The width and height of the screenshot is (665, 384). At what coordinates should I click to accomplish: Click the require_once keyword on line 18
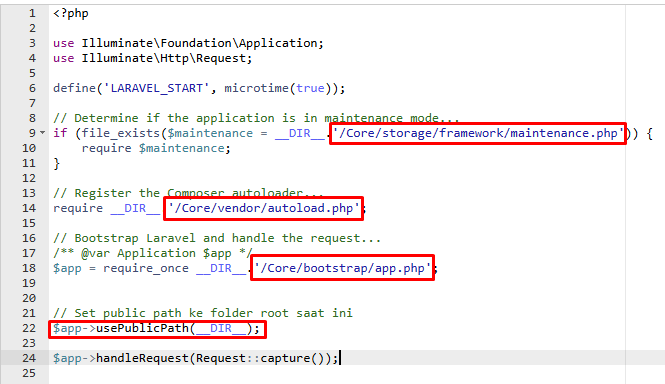coord(145,268)
